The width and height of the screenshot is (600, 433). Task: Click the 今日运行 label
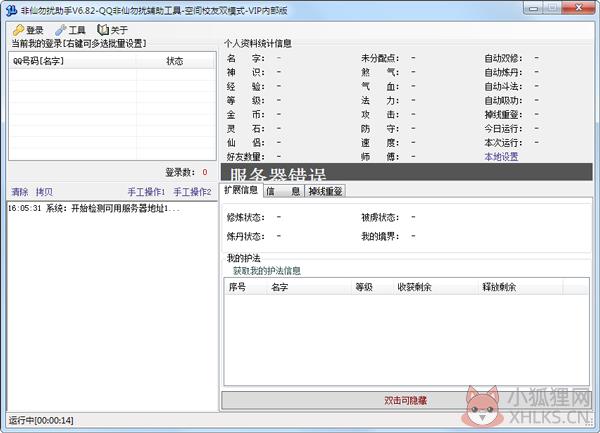(x=503, y=129)
